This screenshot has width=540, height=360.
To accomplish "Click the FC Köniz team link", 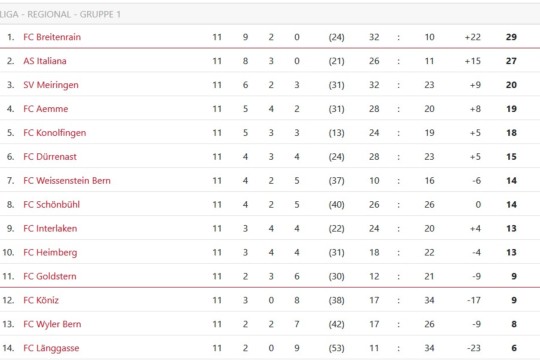I will [x=41, y=300].
